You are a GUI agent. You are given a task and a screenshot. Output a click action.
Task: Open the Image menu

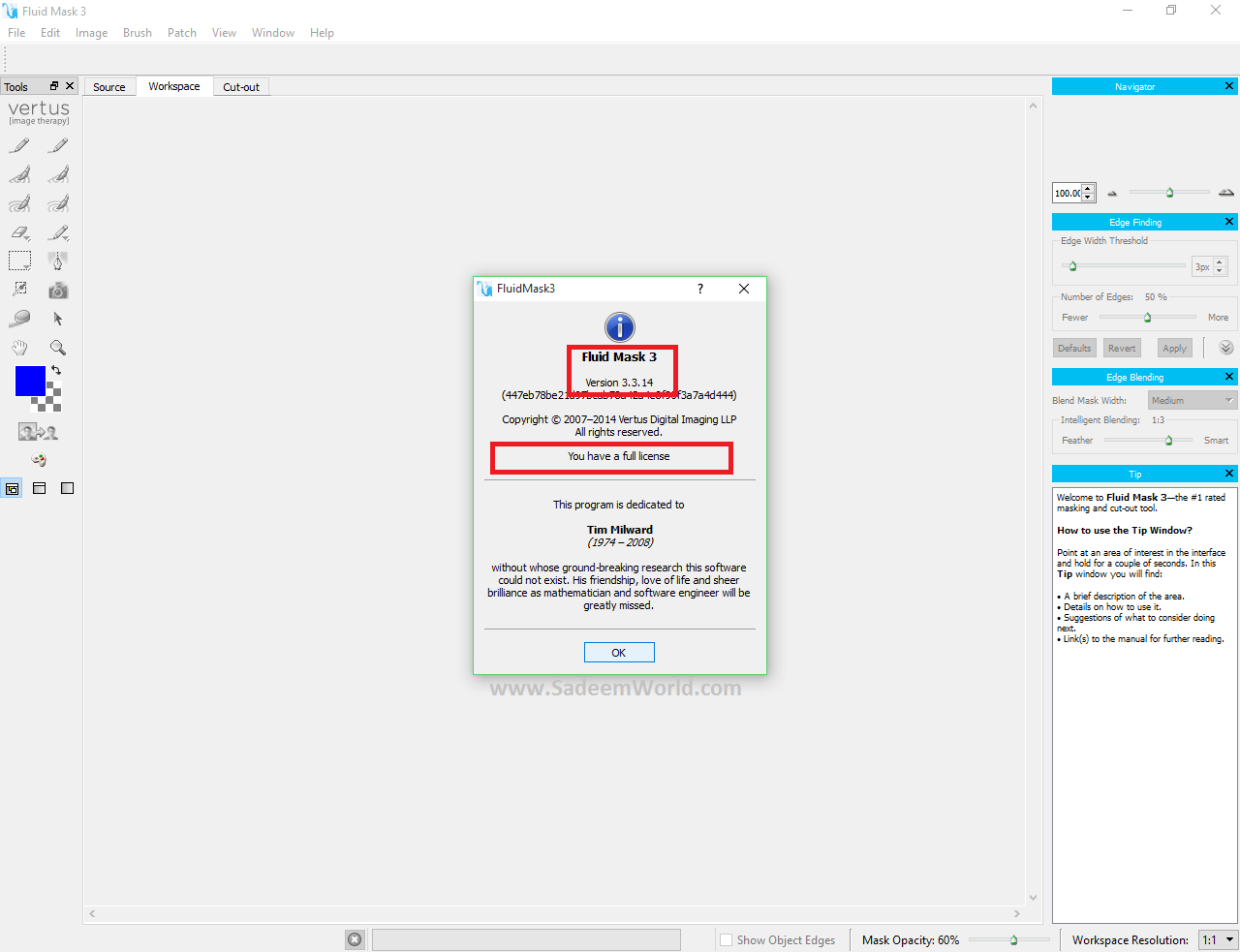[92, 33]
